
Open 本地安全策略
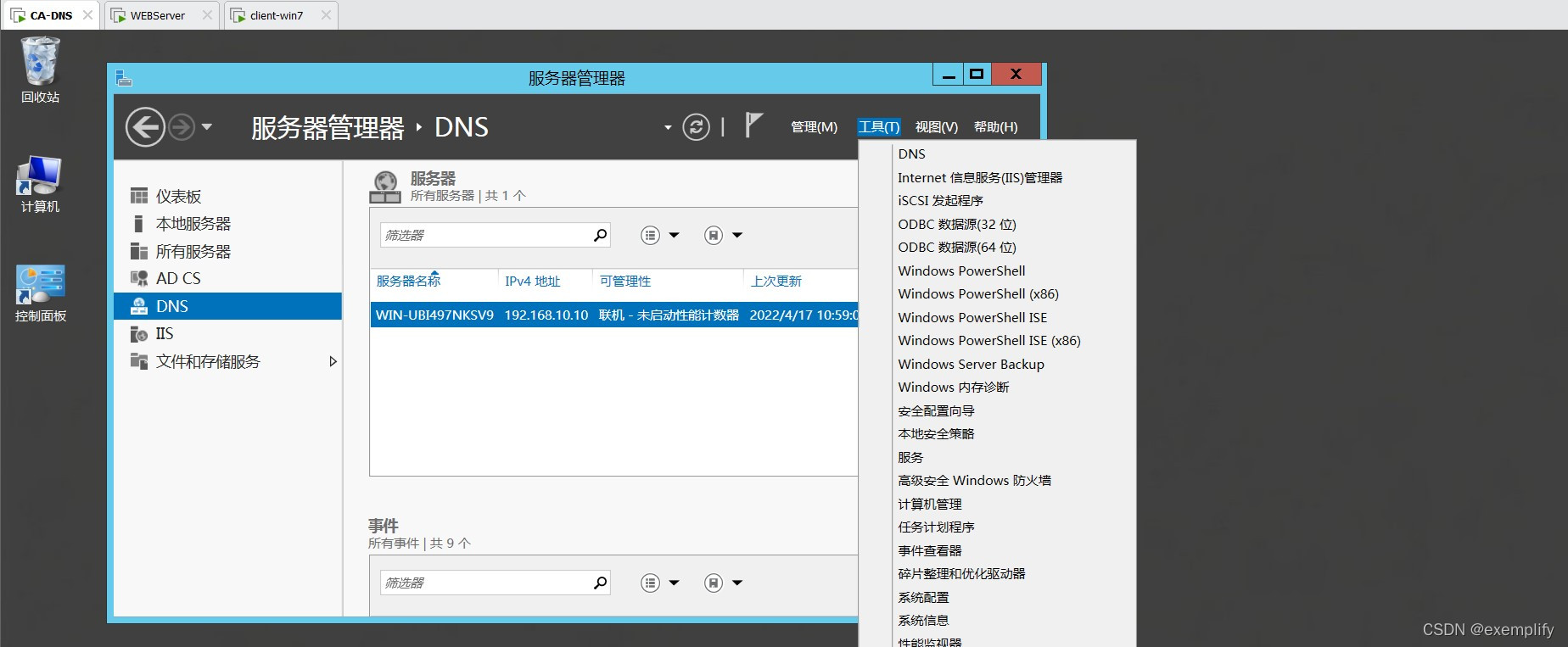click(x=936, y=433)
